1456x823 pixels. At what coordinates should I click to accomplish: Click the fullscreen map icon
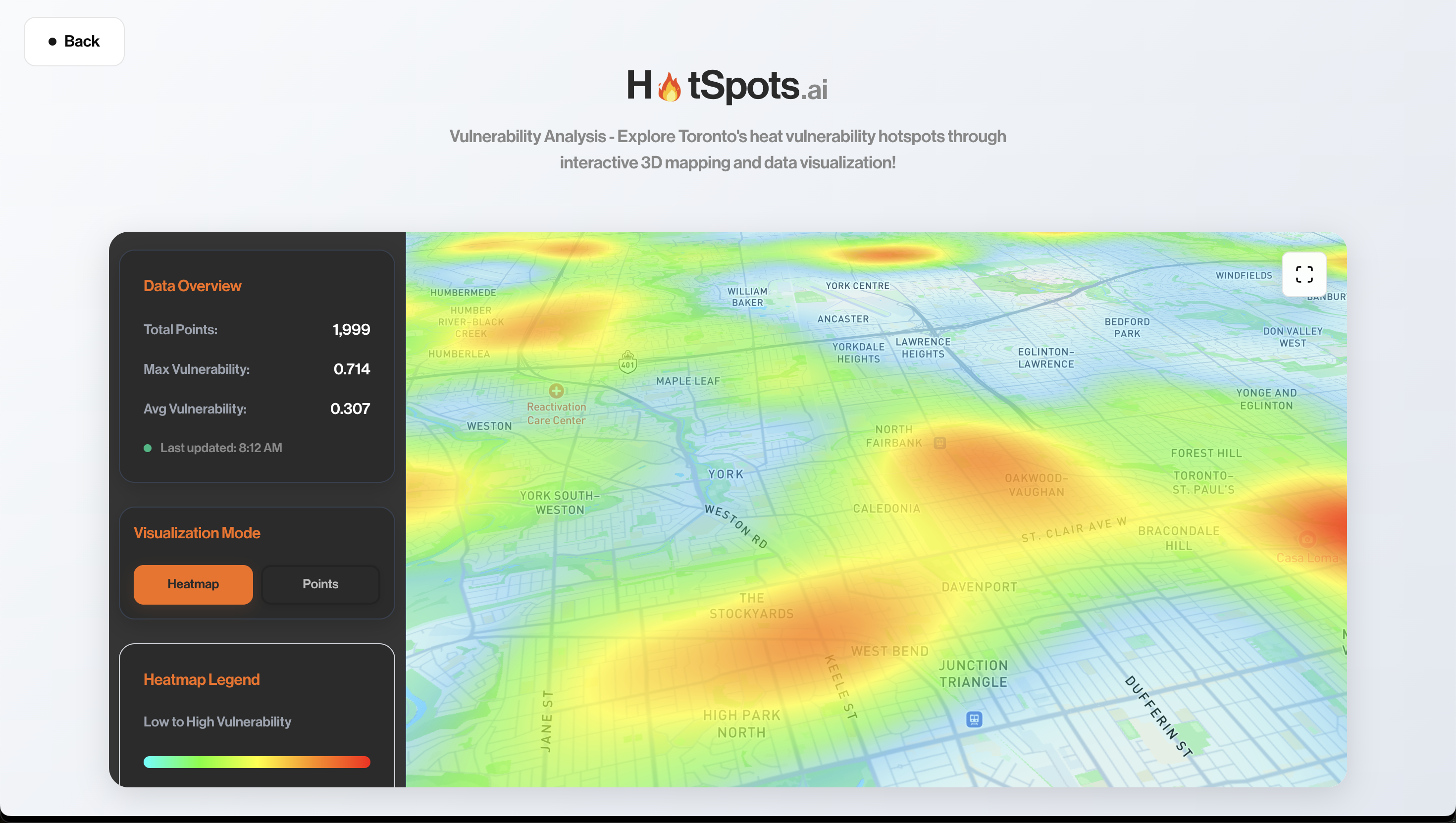1303,274
